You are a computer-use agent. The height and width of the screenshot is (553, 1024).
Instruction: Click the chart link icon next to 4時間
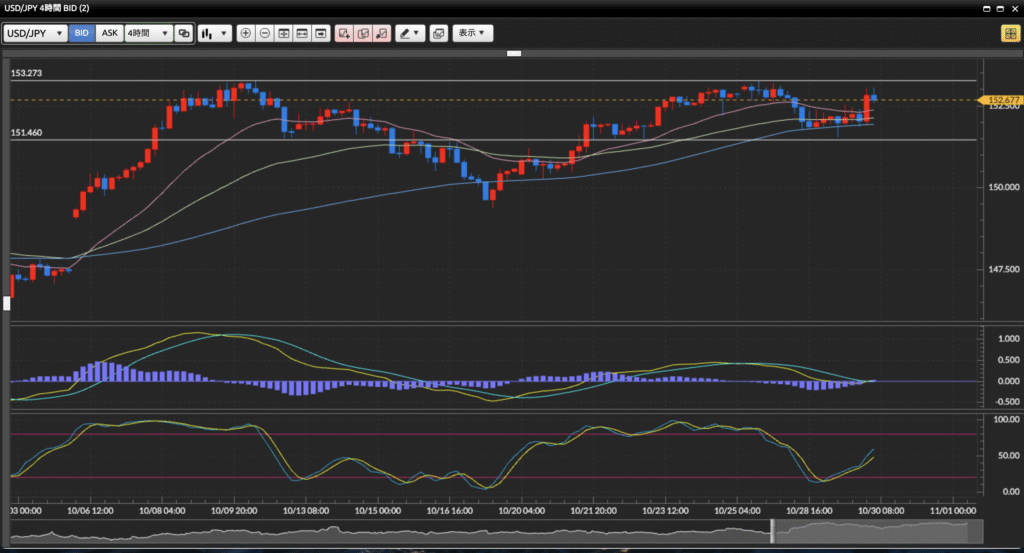point(183,33)
